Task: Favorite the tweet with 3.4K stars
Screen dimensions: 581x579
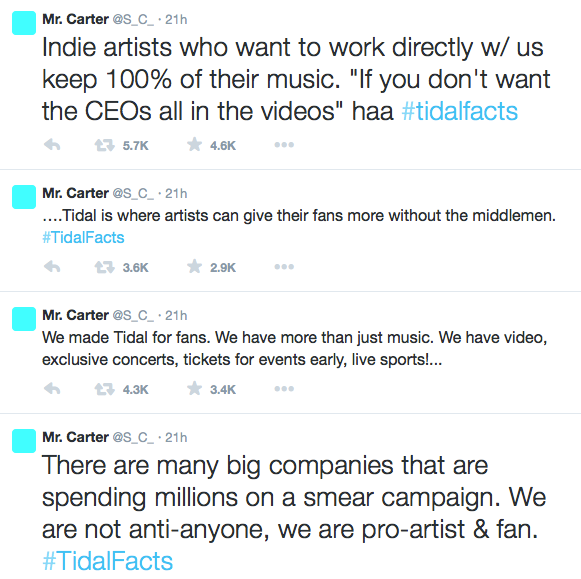Action: [x=194, y=389]
